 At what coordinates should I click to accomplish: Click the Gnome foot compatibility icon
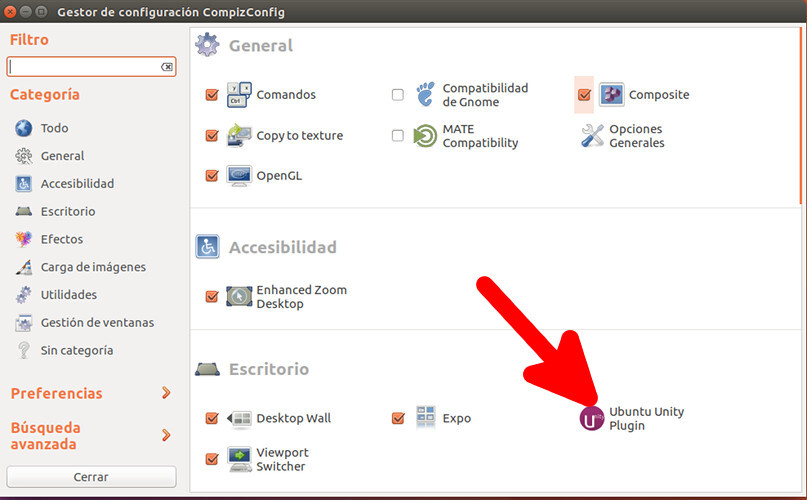click(425, 94)
